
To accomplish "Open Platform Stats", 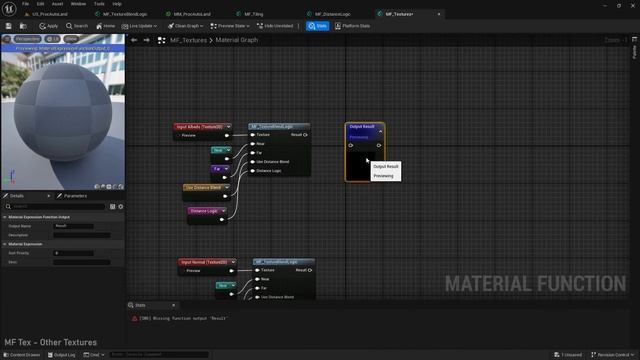I will [x=352, y=26].
